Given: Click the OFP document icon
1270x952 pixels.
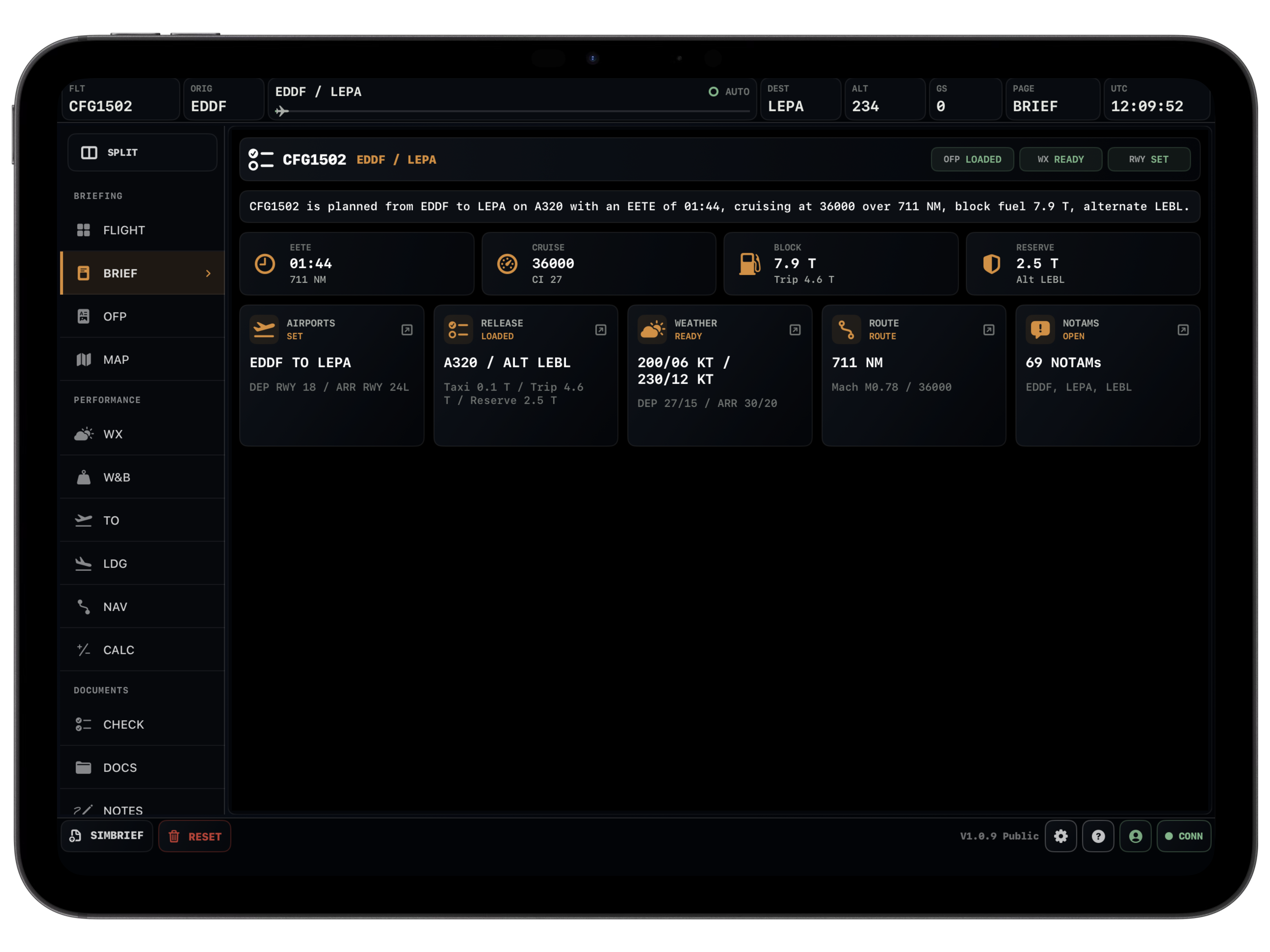Looking at the screenshot, I should (84, 316).
